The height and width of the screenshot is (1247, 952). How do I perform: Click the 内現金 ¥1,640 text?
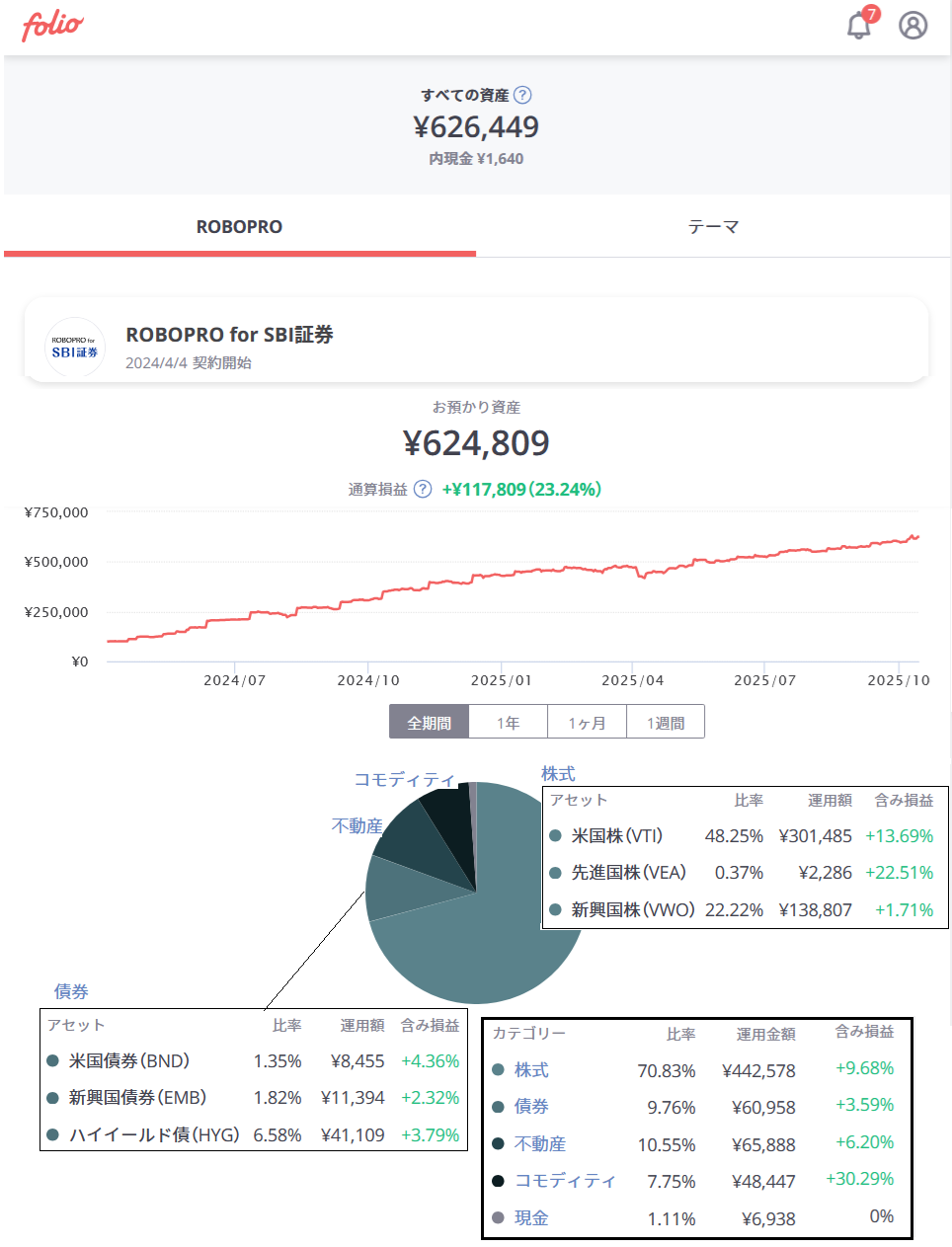476,158
